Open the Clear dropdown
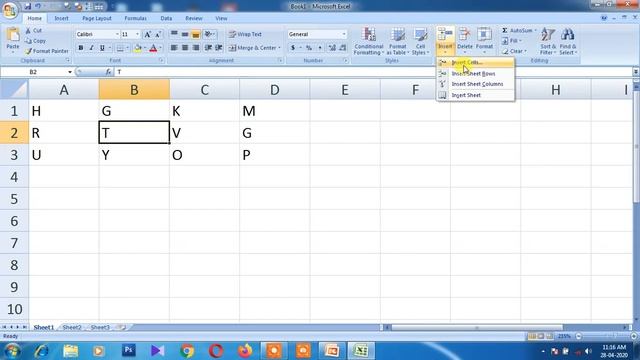This screenshot has width=640, height=360. pyautogui.click(x=515, y=51)
